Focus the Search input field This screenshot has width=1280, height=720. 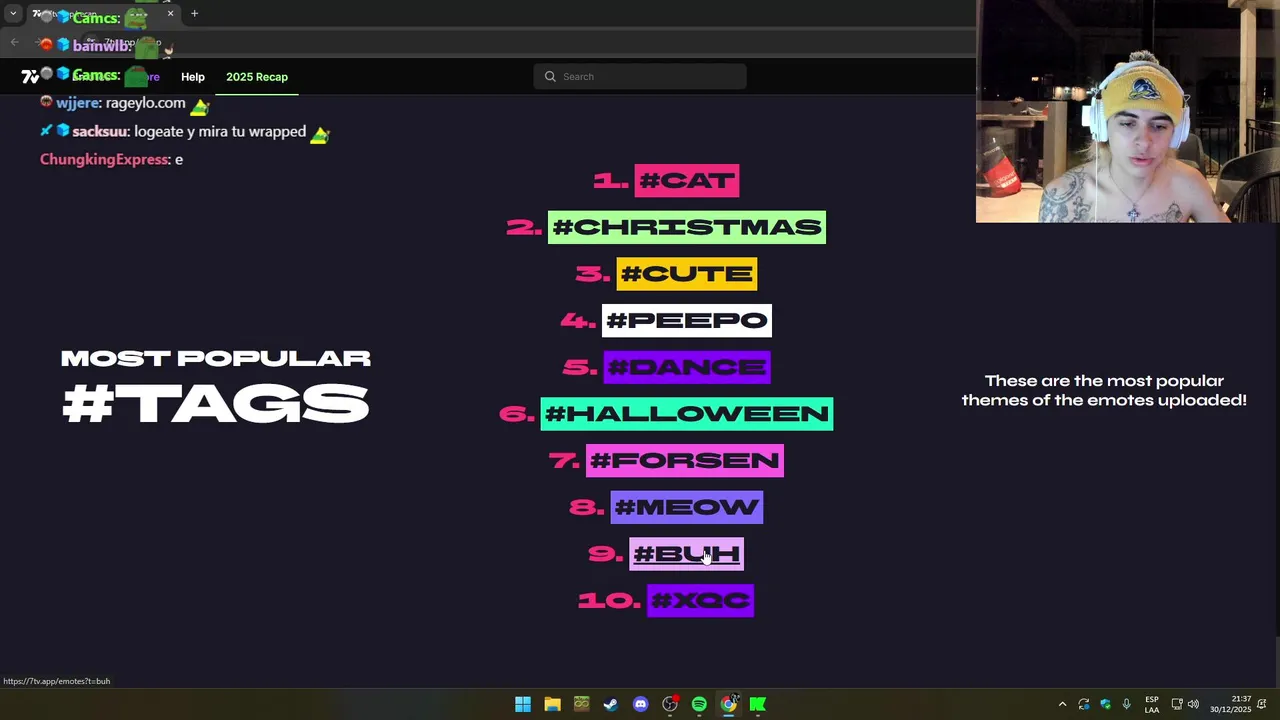coord(640,77)
